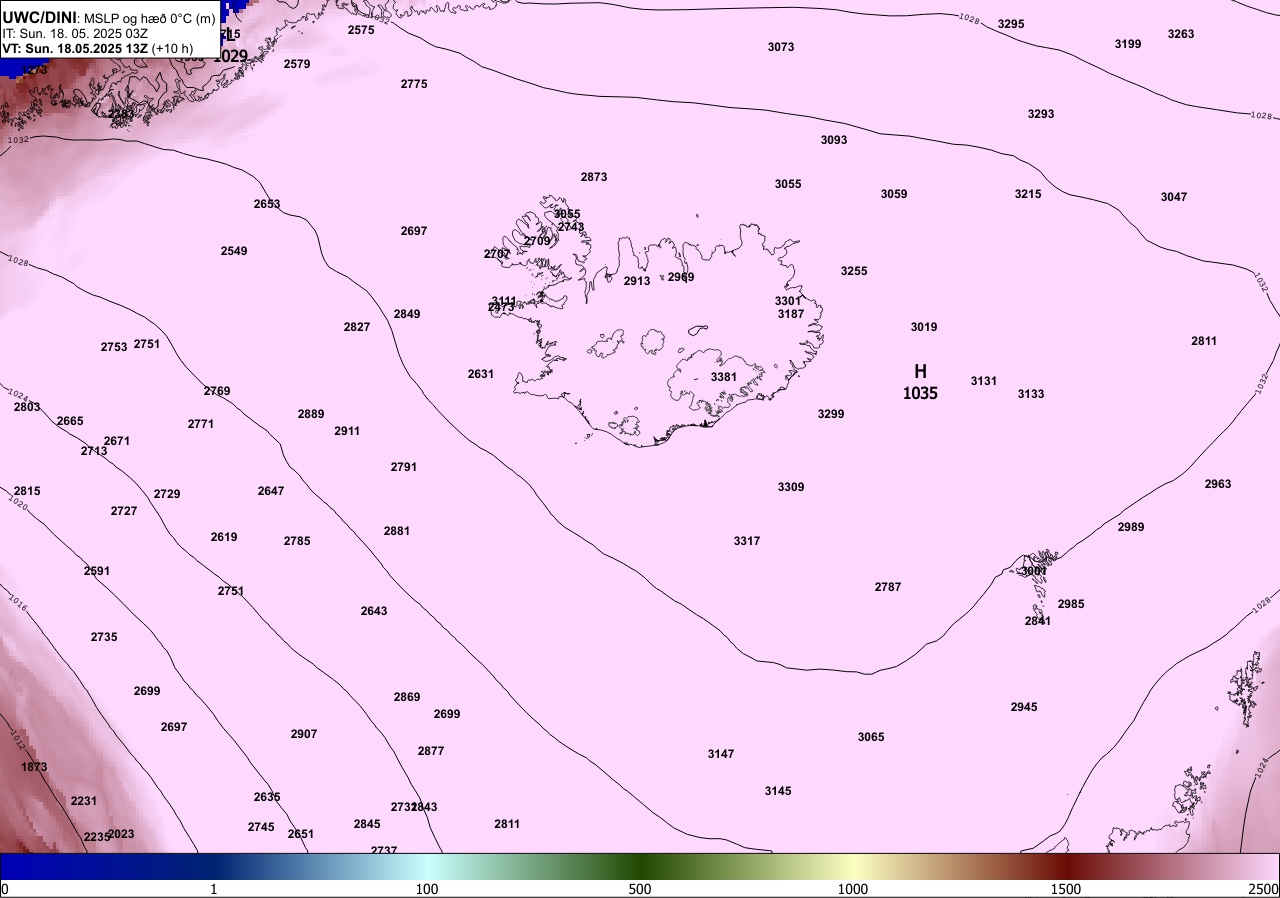This screenshot has height=898, width=1280.
Task: Click the height value 3255
Action: (854, 271)
